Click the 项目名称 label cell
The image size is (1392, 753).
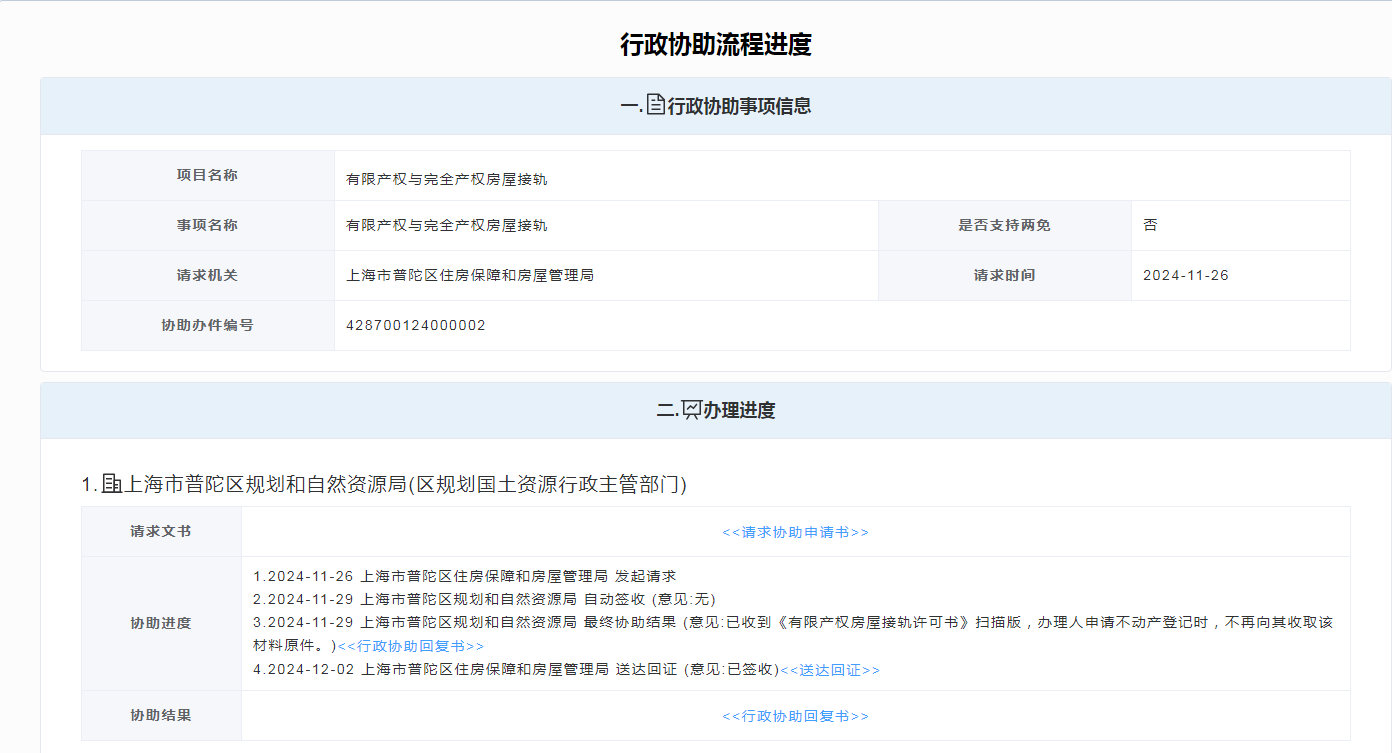[207, 176]
